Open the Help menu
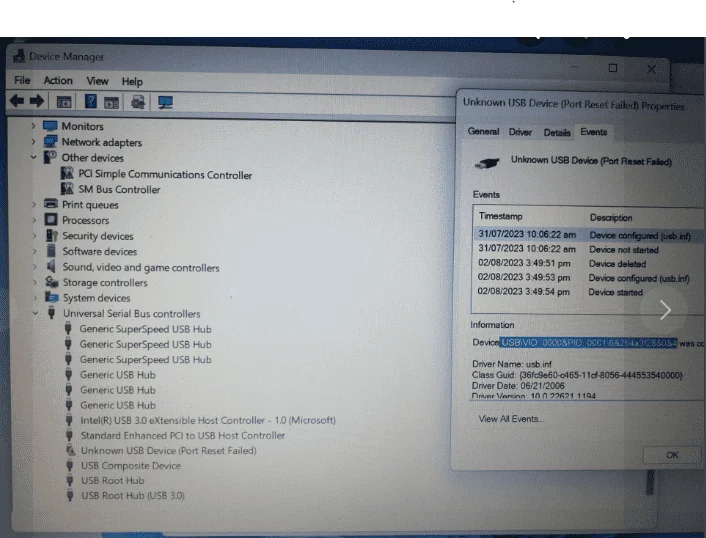This screenshot has height=538, width=706. [132, 81]
